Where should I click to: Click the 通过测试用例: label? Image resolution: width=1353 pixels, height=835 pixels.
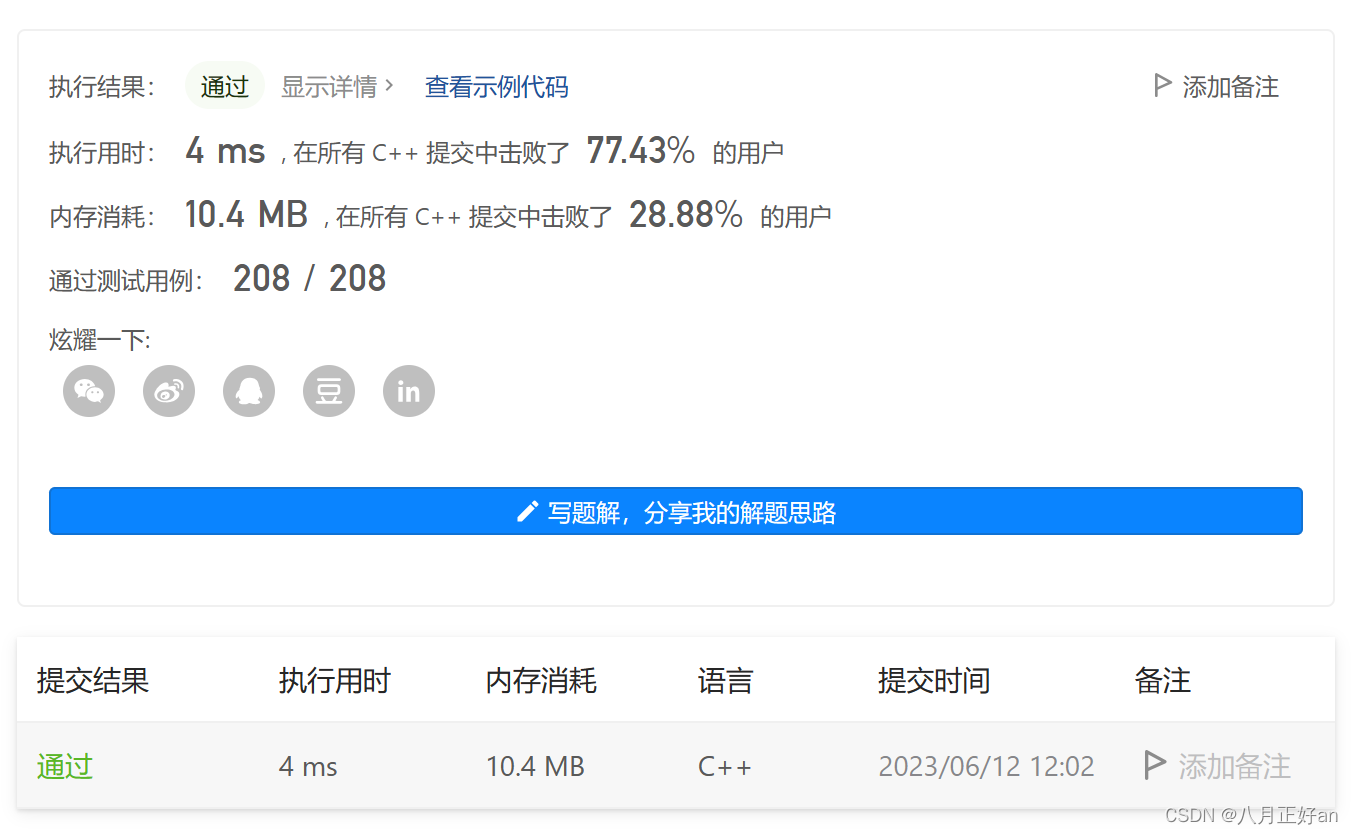[x=126, y=281]
